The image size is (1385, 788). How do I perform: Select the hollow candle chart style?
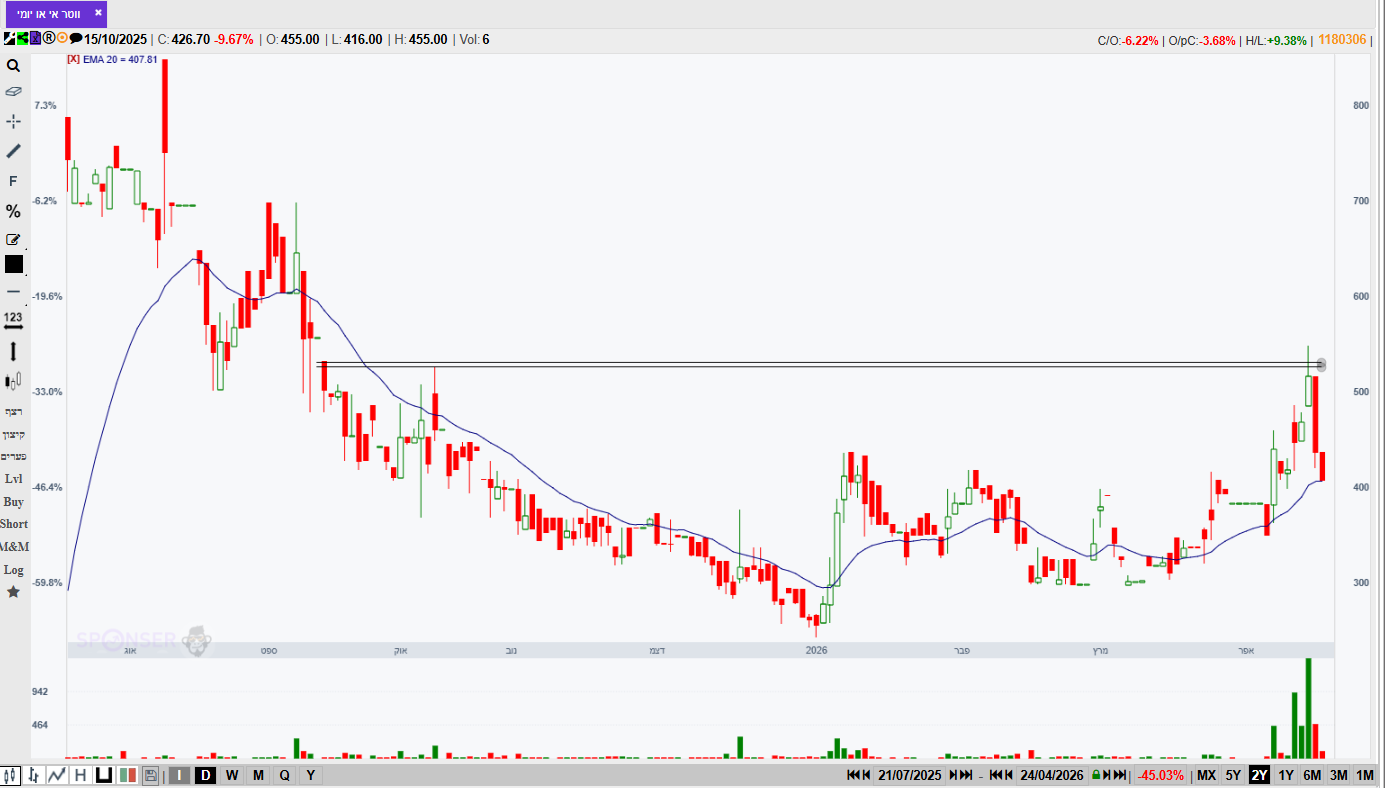(x=103, y=775)
